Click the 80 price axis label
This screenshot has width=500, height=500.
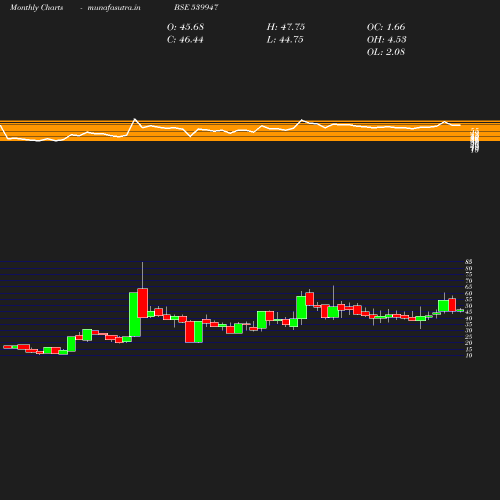469,268
